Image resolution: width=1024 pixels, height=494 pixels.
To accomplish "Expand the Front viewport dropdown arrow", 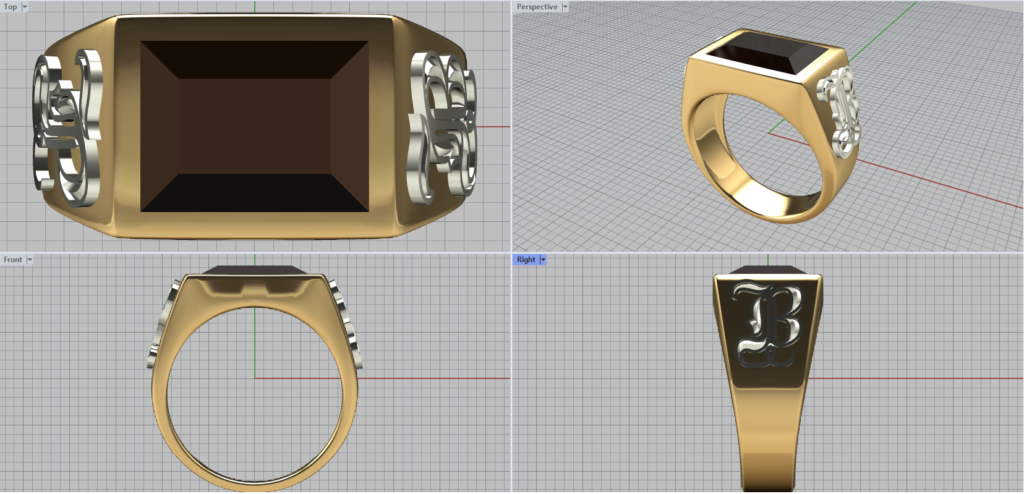I will 30,259.
